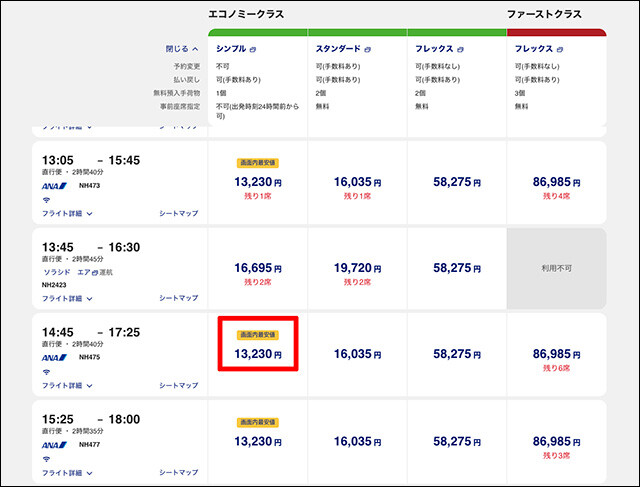
Task: Select 19,720円 スタンダード fare for 13:45 flight
Action: 358,268
